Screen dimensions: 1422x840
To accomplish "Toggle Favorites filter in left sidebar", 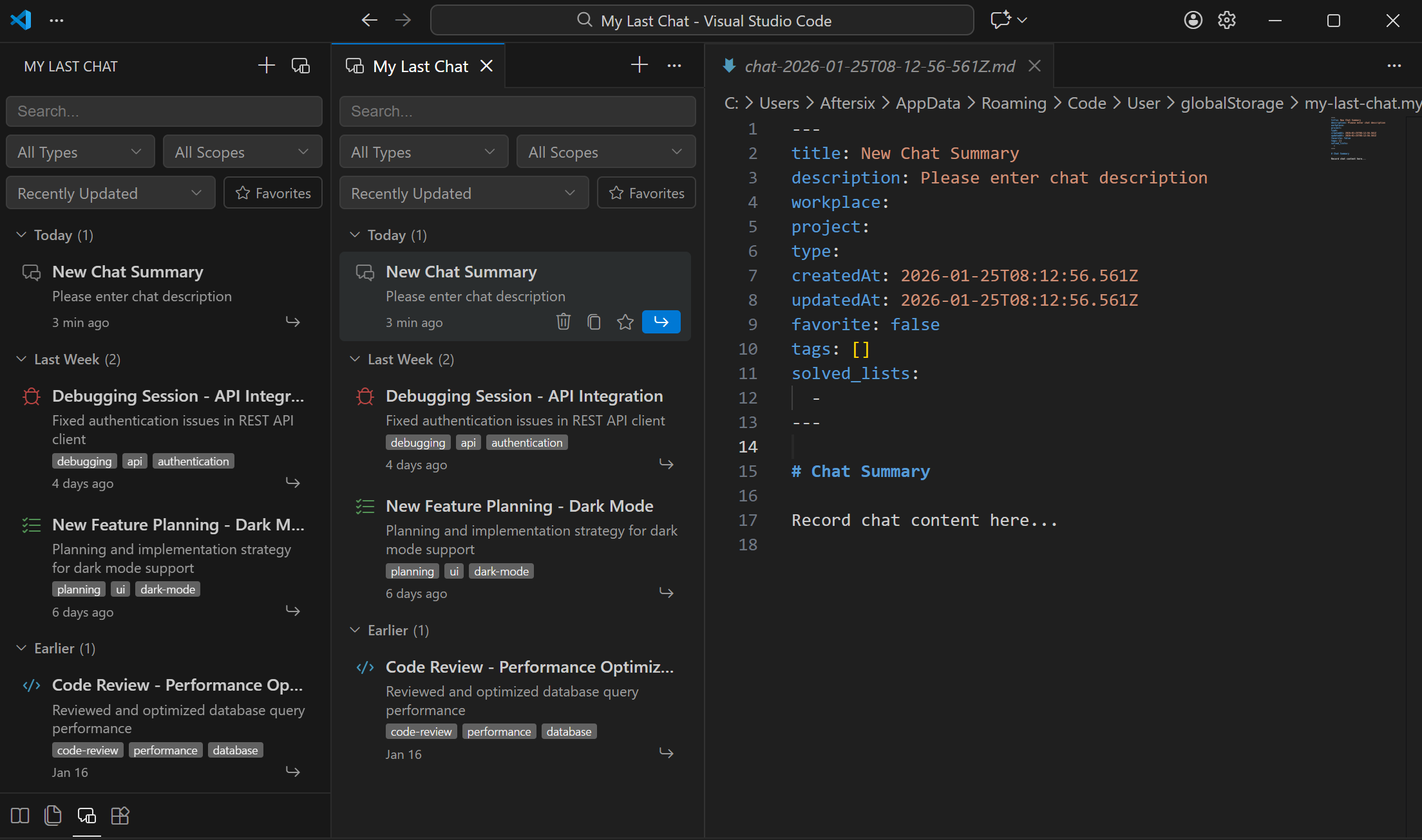I will [273, 193].
